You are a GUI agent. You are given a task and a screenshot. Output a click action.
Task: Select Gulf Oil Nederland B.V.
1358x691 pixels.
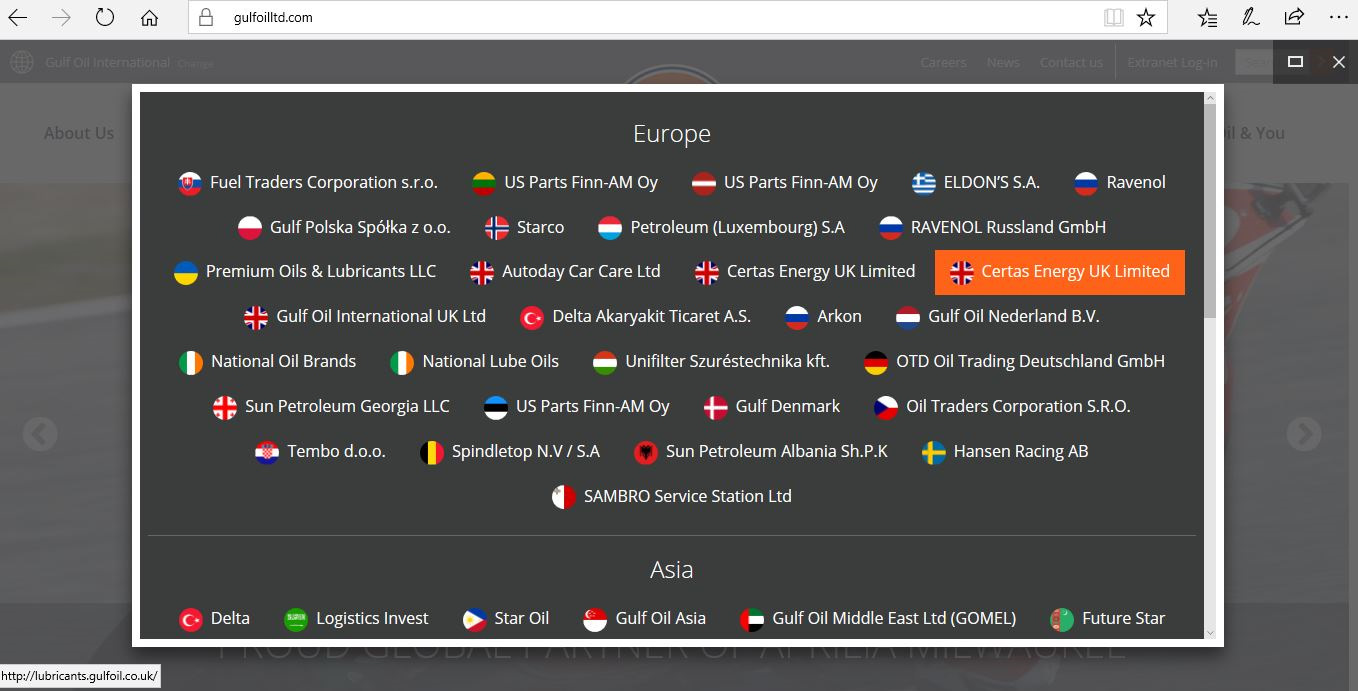[x=998, y=317]
